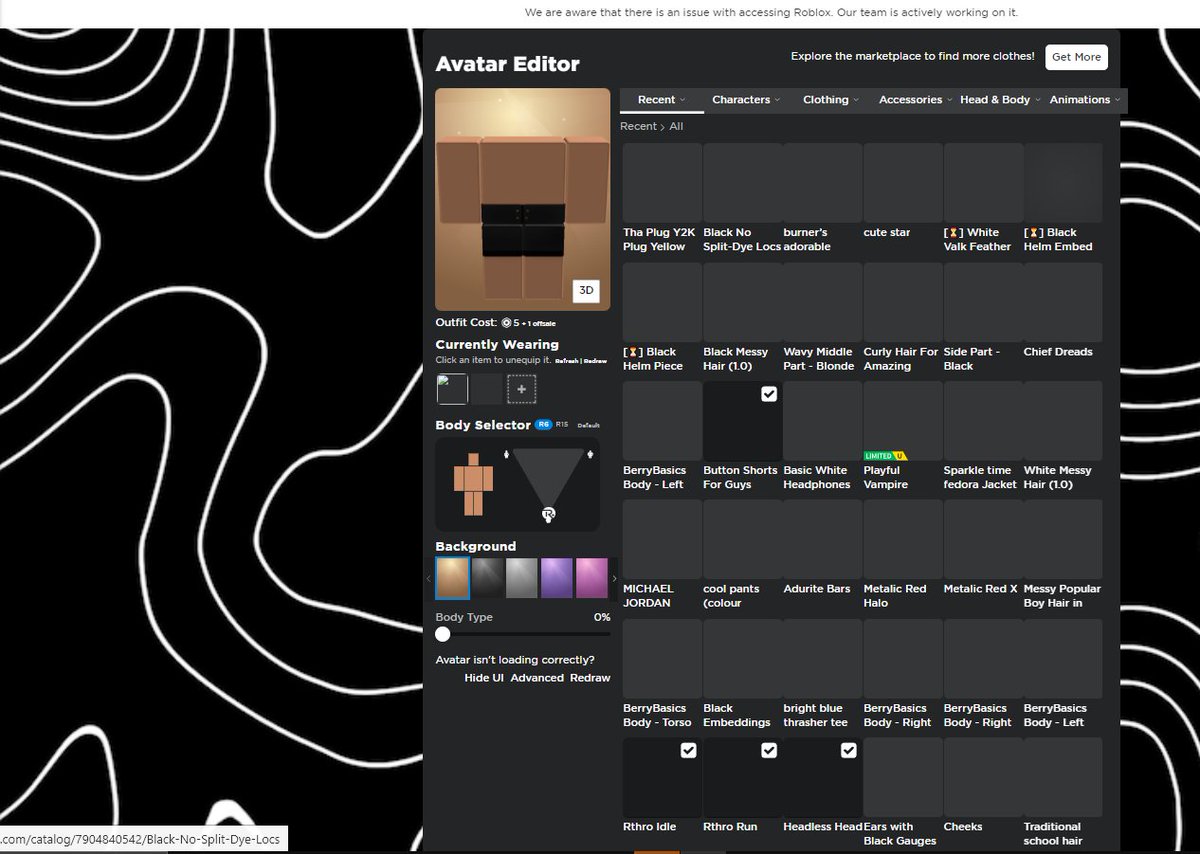Click the small figure icon at triangle's left corner
1200x854 pixels.
point(507,455)
